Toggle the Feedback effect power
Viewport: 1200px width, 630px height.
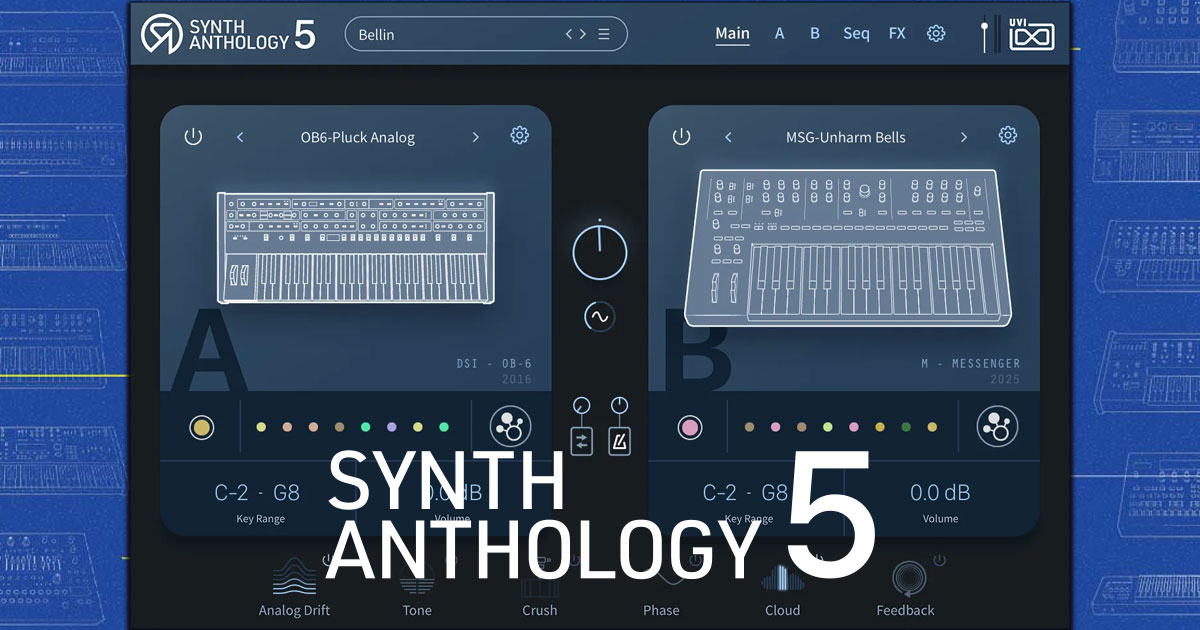click(x=939, y=560)
